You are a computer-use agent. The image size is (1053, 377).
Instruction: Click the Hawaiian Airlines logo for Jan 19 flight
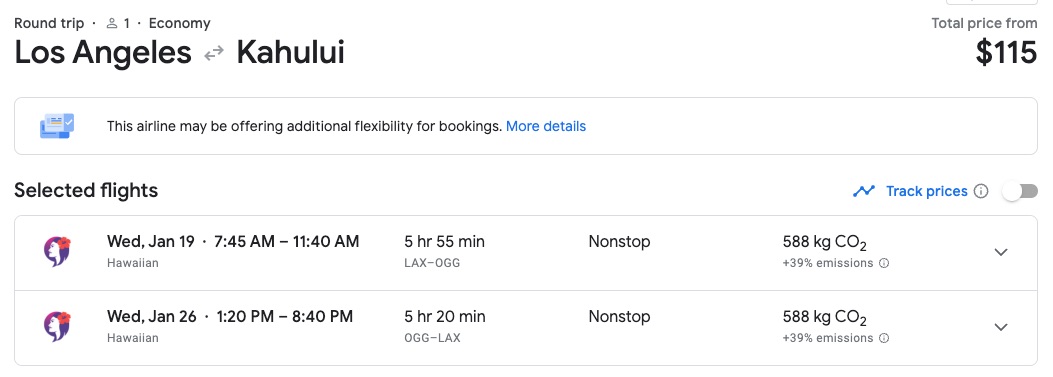click(57, 252)
